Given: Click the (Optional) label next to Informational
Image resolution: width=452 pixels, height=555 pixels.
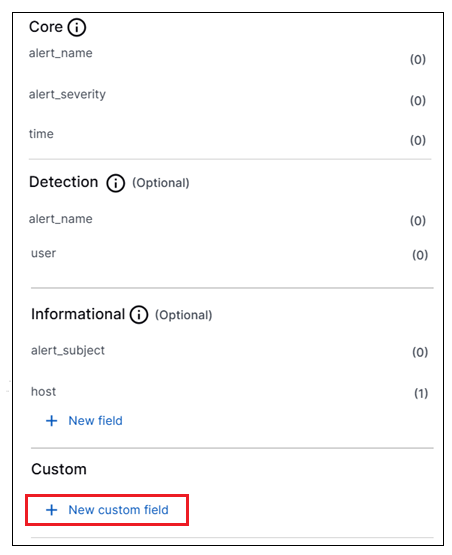Looking at the screenshot, I should (x=184, y=315).
